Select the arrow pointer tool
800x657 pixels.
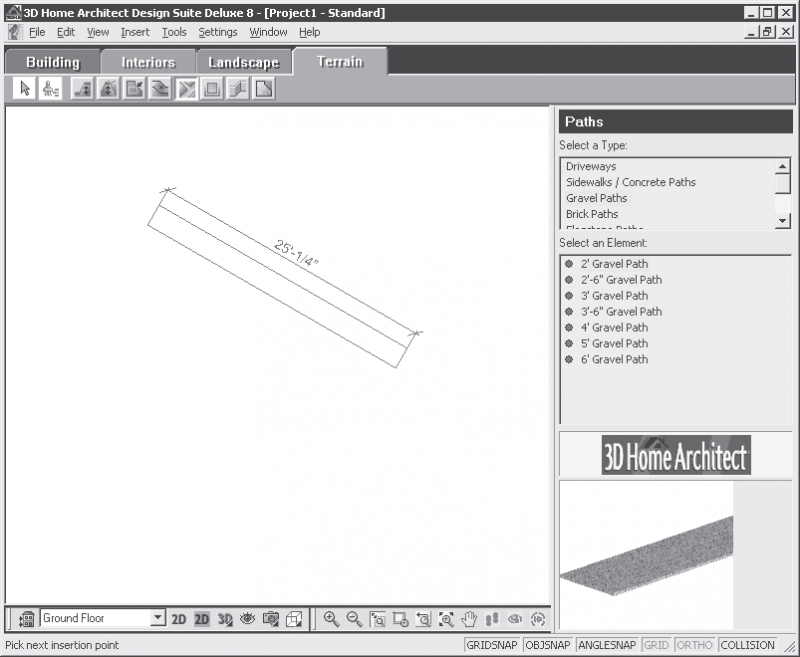click(24, 89)
